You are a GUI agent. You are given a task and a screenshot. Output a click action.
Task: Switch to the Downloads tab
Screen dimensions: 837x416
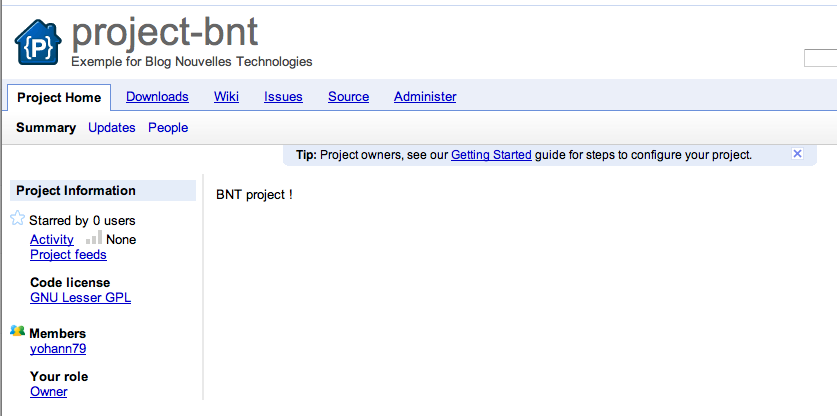click(x=157, y=97)
